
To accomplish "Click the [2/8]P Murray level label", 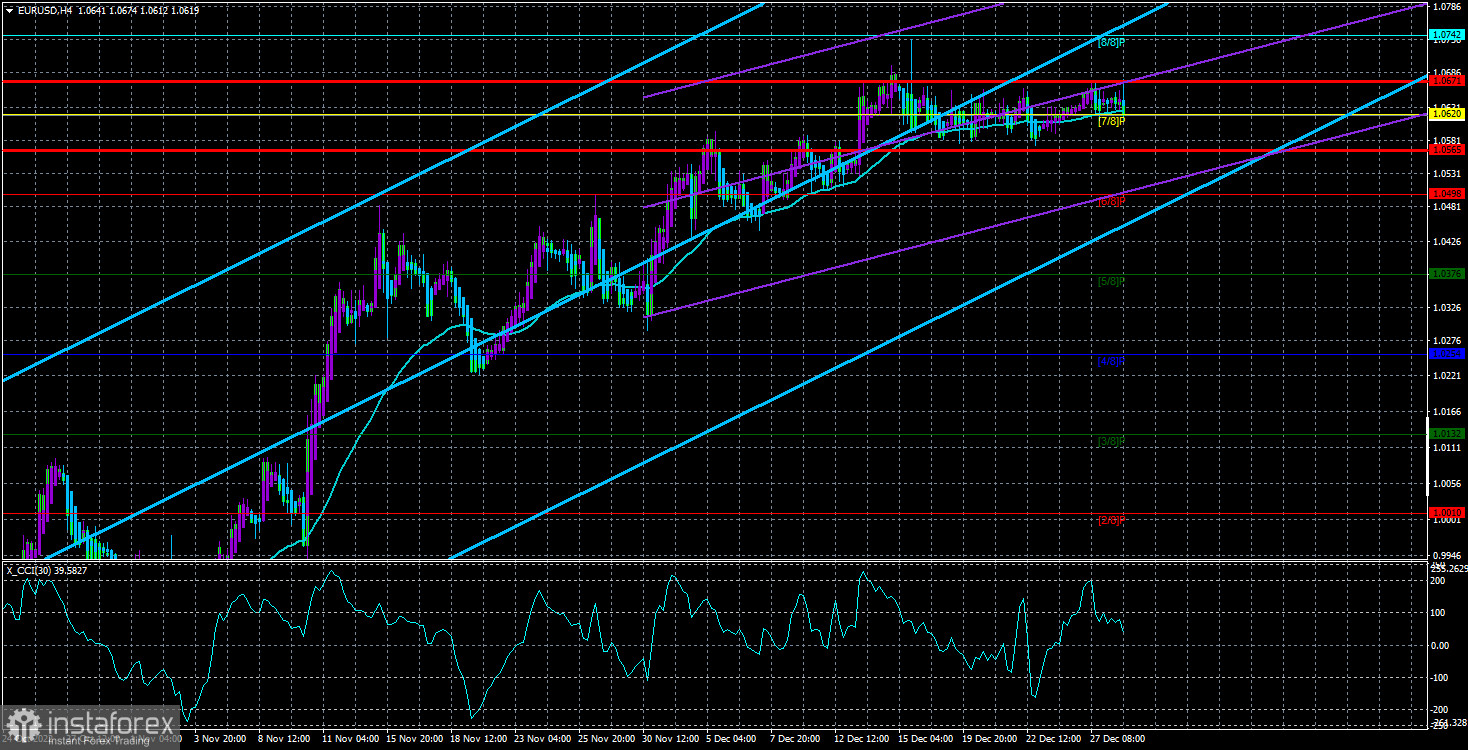I will point(1111,520).
